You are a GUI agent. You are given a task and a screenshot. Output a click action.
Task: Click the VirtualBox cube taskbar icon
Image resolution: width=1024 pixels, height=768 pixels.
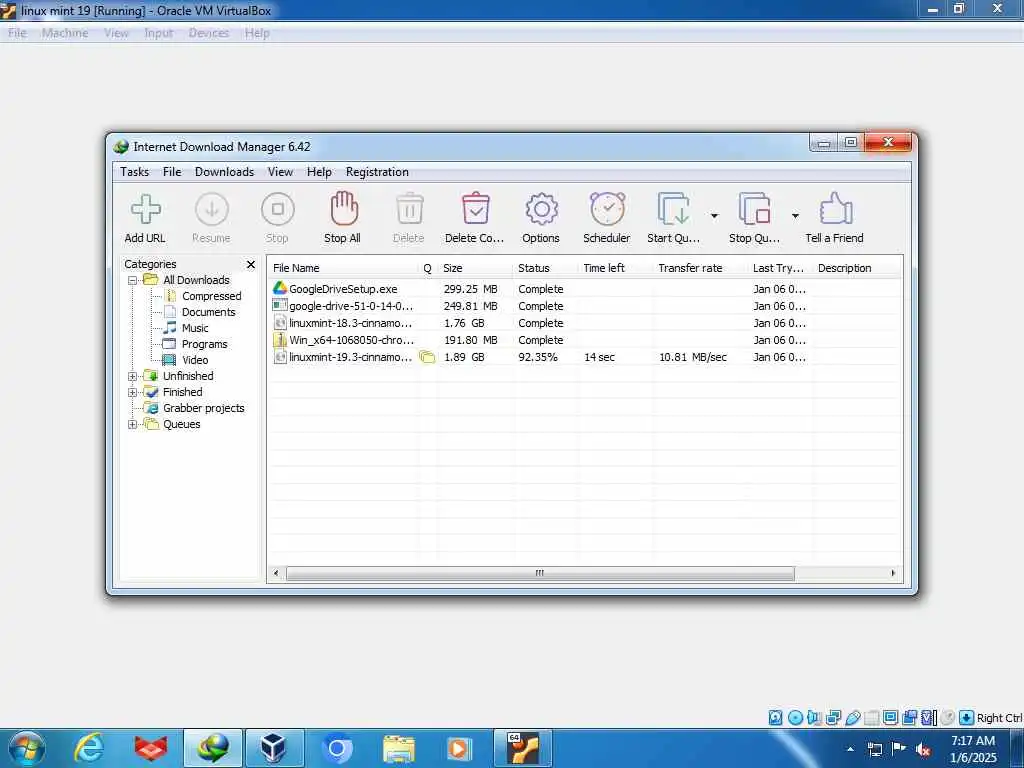pyautogui.click(x=274, y=748)
